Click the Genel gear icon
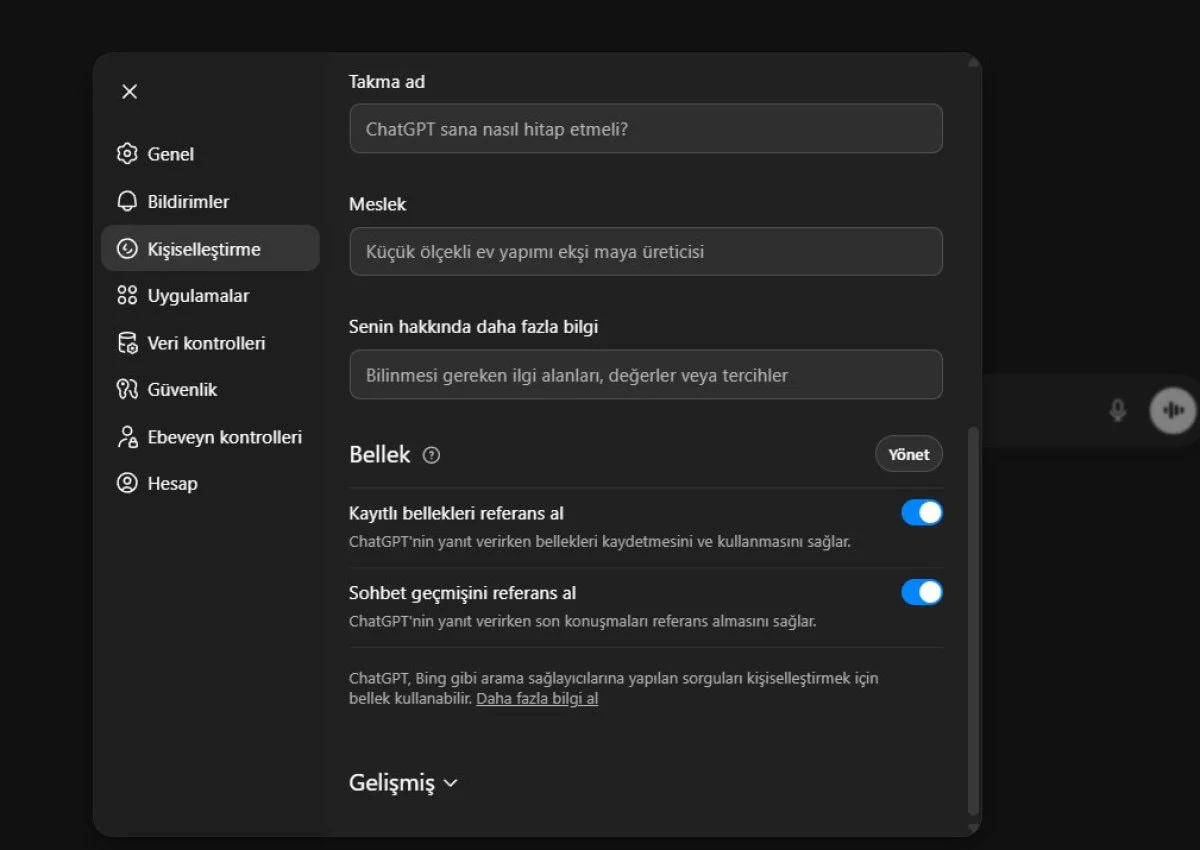This screenshot has width=1200, height=850. [126, 153]
